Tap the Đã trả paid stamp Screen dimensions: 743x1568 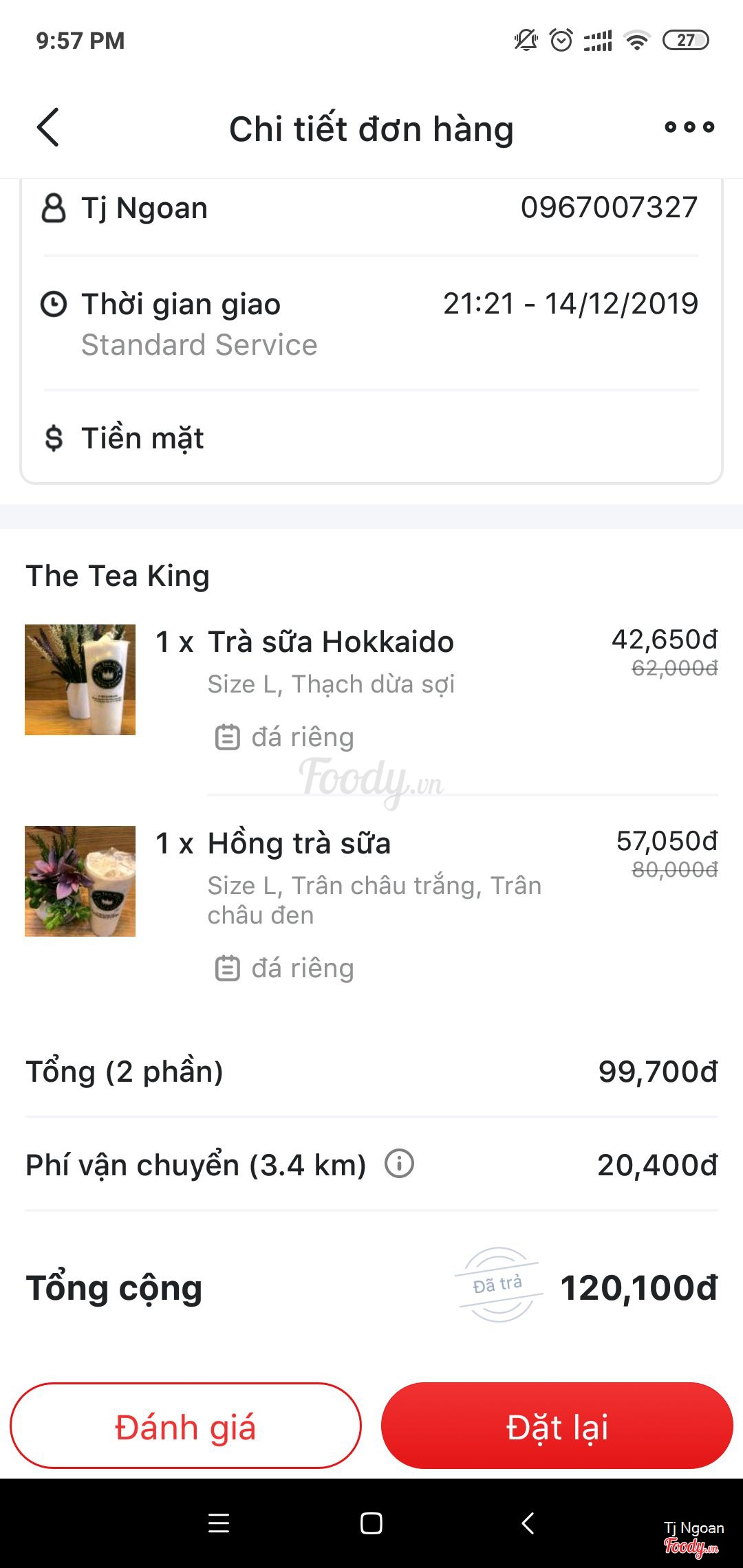pyautogui.click(x=498, y=1285)
